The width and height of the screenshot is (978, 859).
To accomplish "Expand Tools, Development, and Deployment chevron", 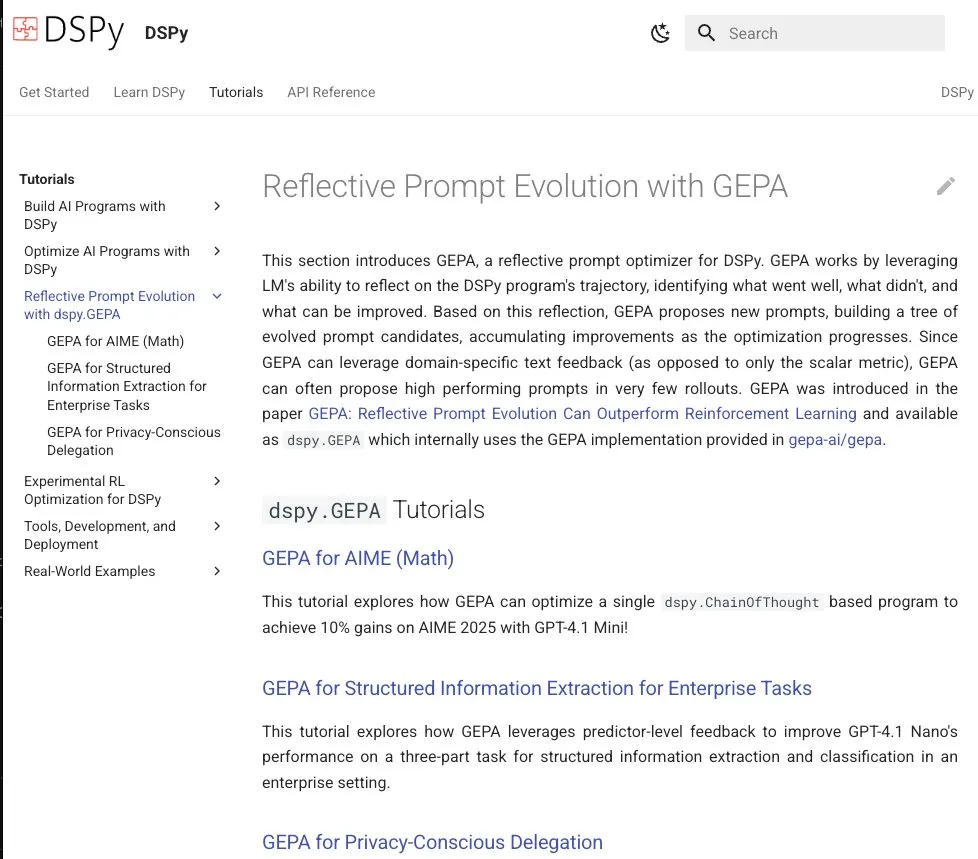I will [x=217, y=527].
